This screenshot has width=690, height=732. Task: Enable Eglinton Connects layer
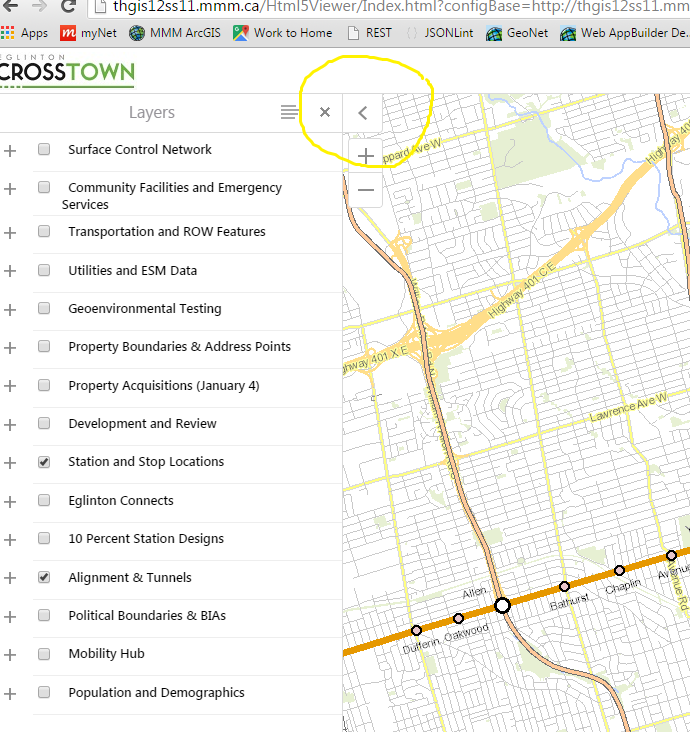pyautogui.click(x=44, y=500)
